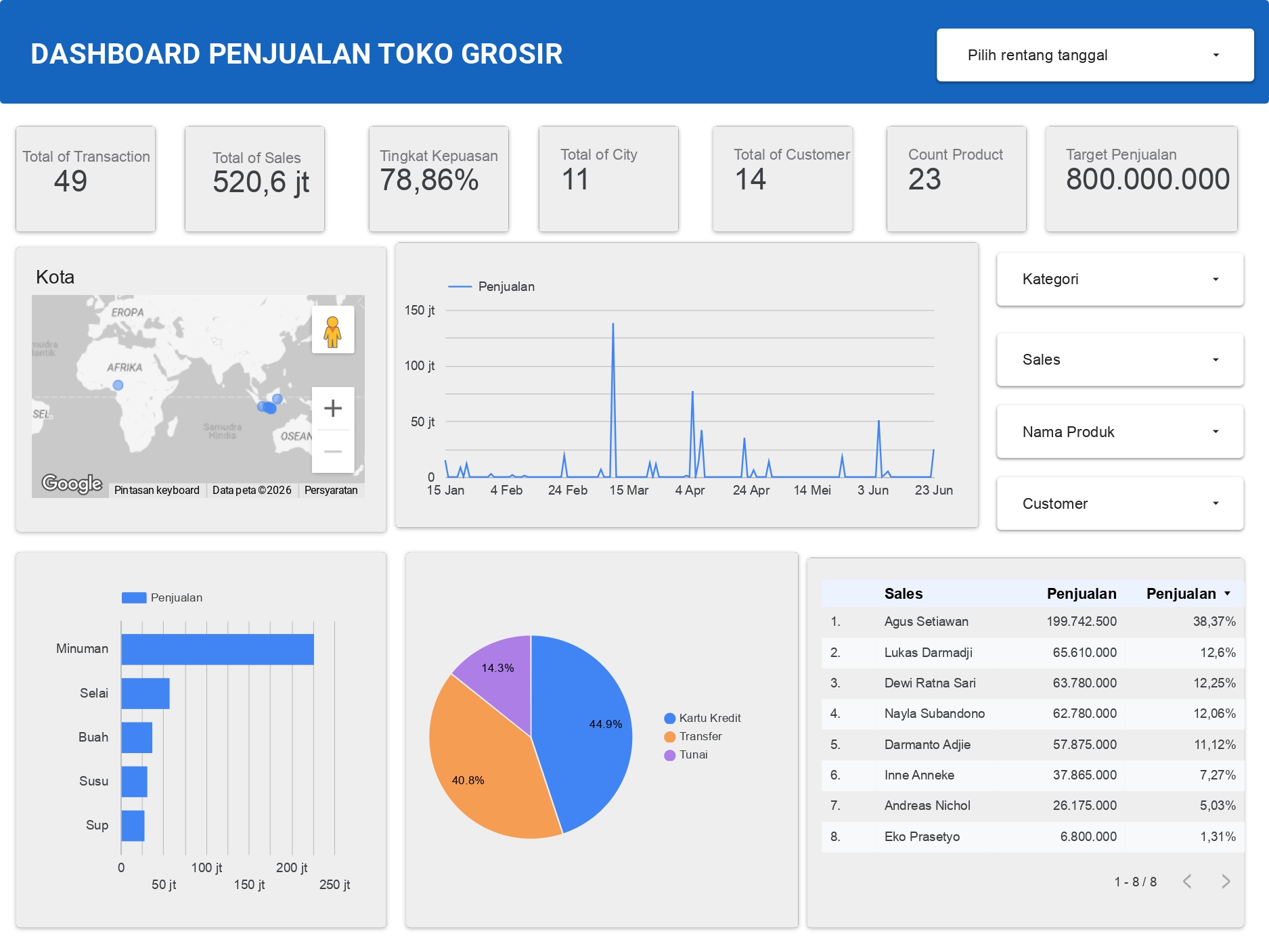Viewport: 1269px width, 952px height.
Task: Go to previous page of Sales table
Action: pos(1187,881)
